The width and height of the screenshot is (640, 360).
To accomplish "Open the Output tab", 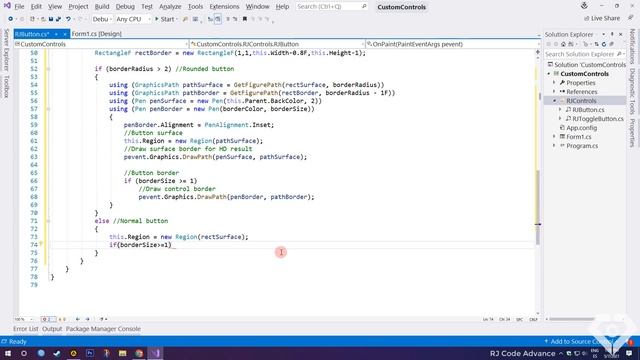I will 52,329.
